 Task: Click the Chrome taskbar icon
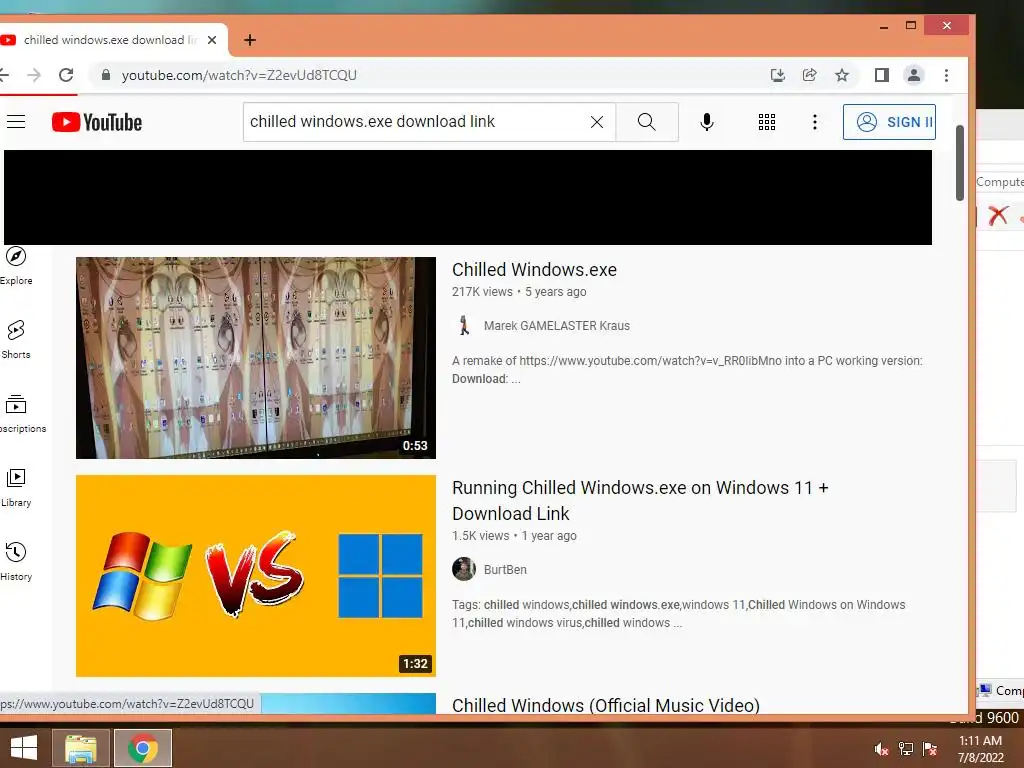coord(143,748)
